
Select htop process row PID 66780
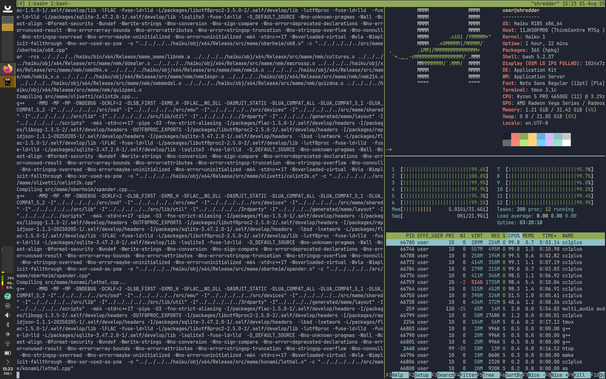click(x=495, y=242)
